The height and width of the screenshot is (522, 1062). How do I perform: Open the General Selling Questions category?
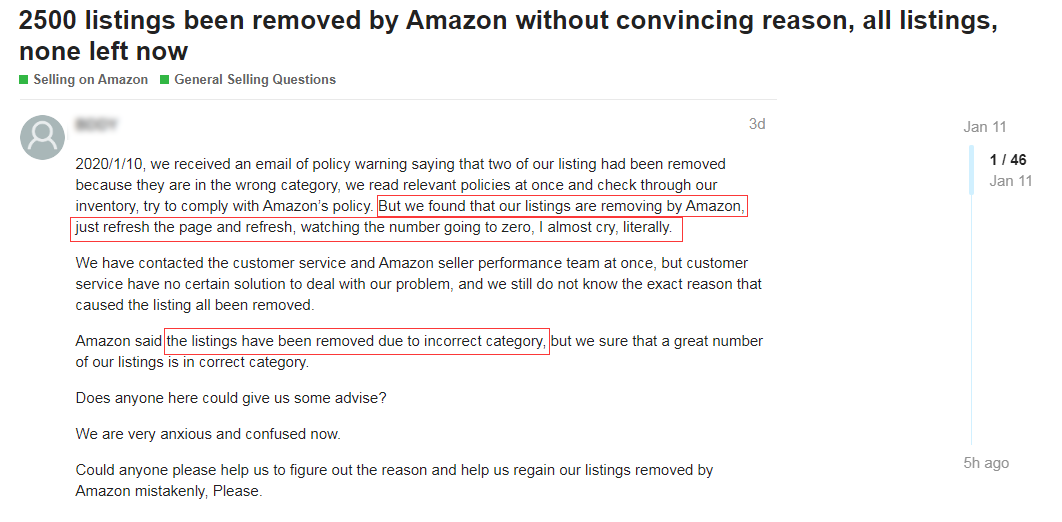(x=255, y=80)
